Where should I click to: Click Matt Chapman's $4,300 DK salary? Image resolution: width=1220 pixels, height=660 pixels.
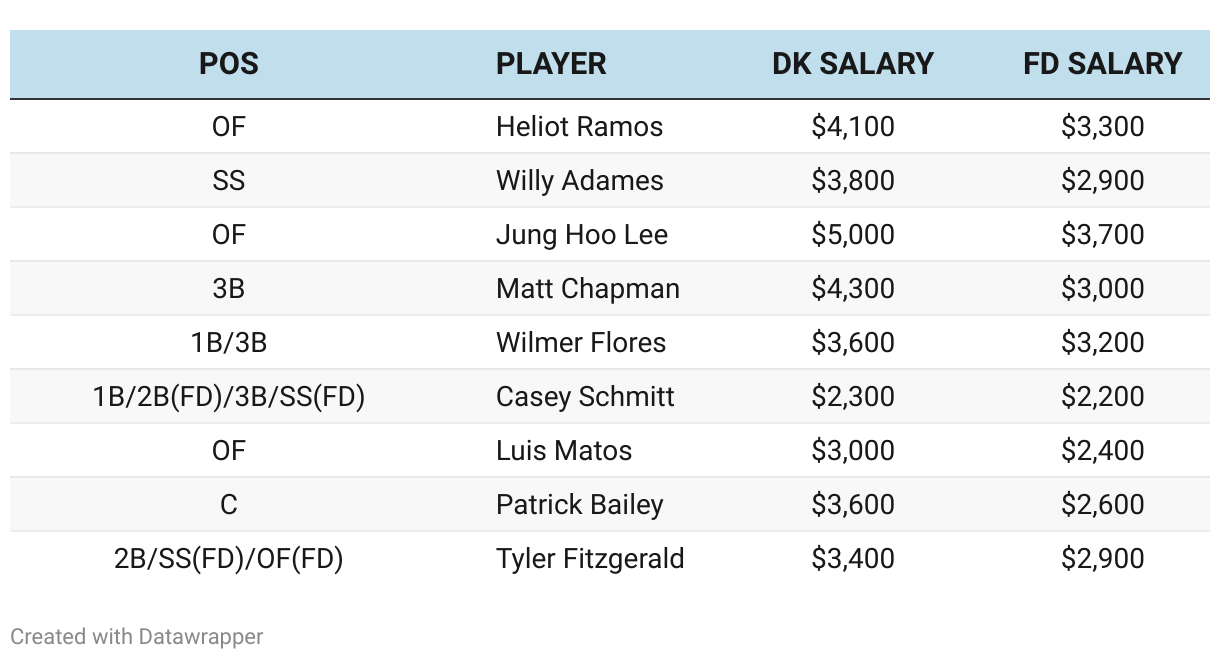click(853, 289)
